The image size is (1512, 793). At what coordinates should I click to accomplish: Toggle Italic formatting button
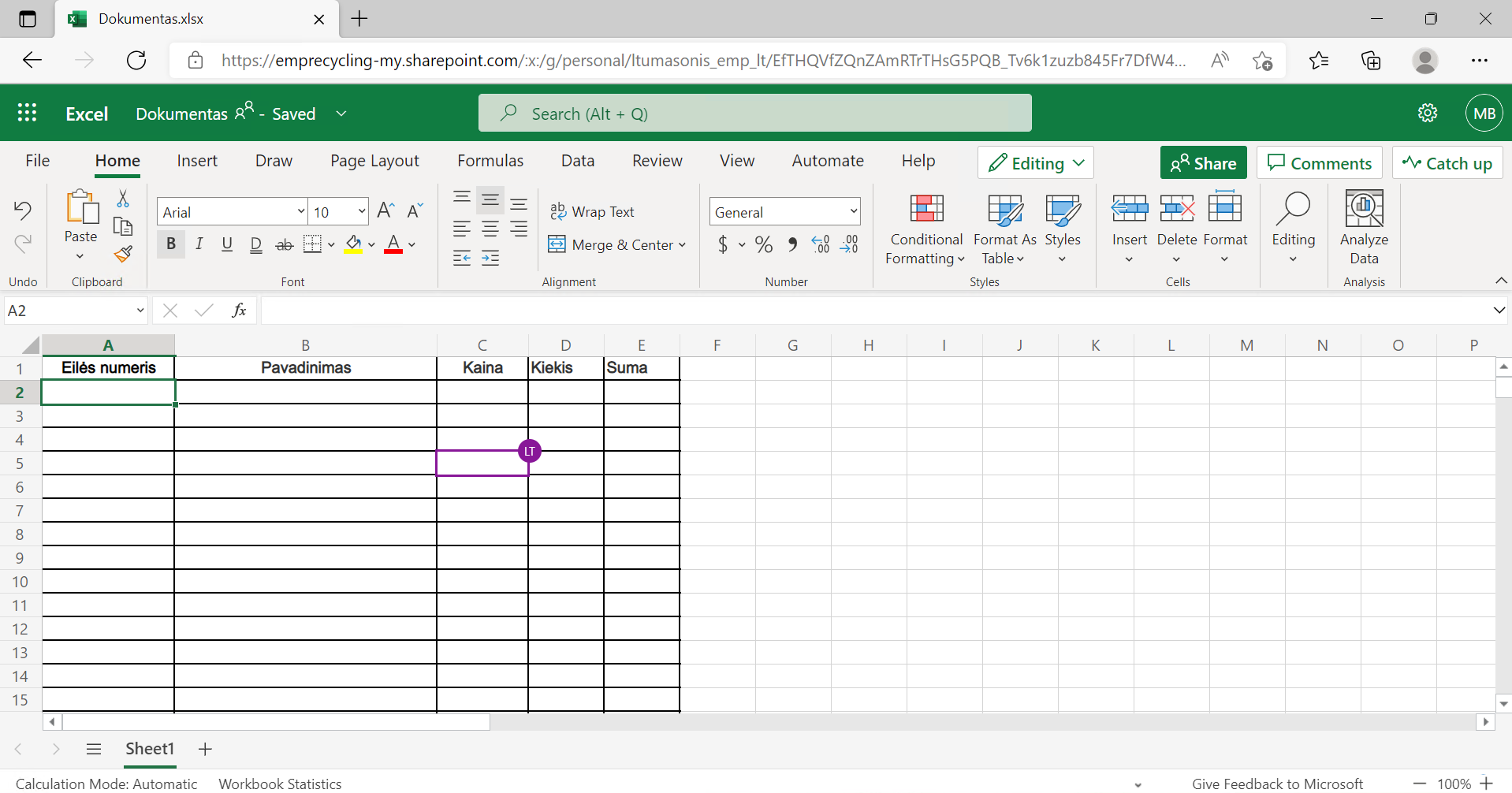(x=199, y=244)
